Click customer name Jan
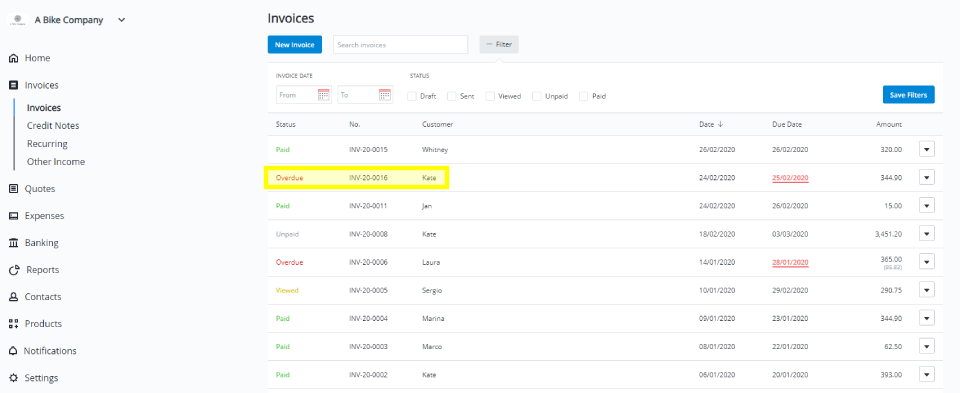Image resolution: width=960 pixels, height=393 pixels. click(427, 206)
